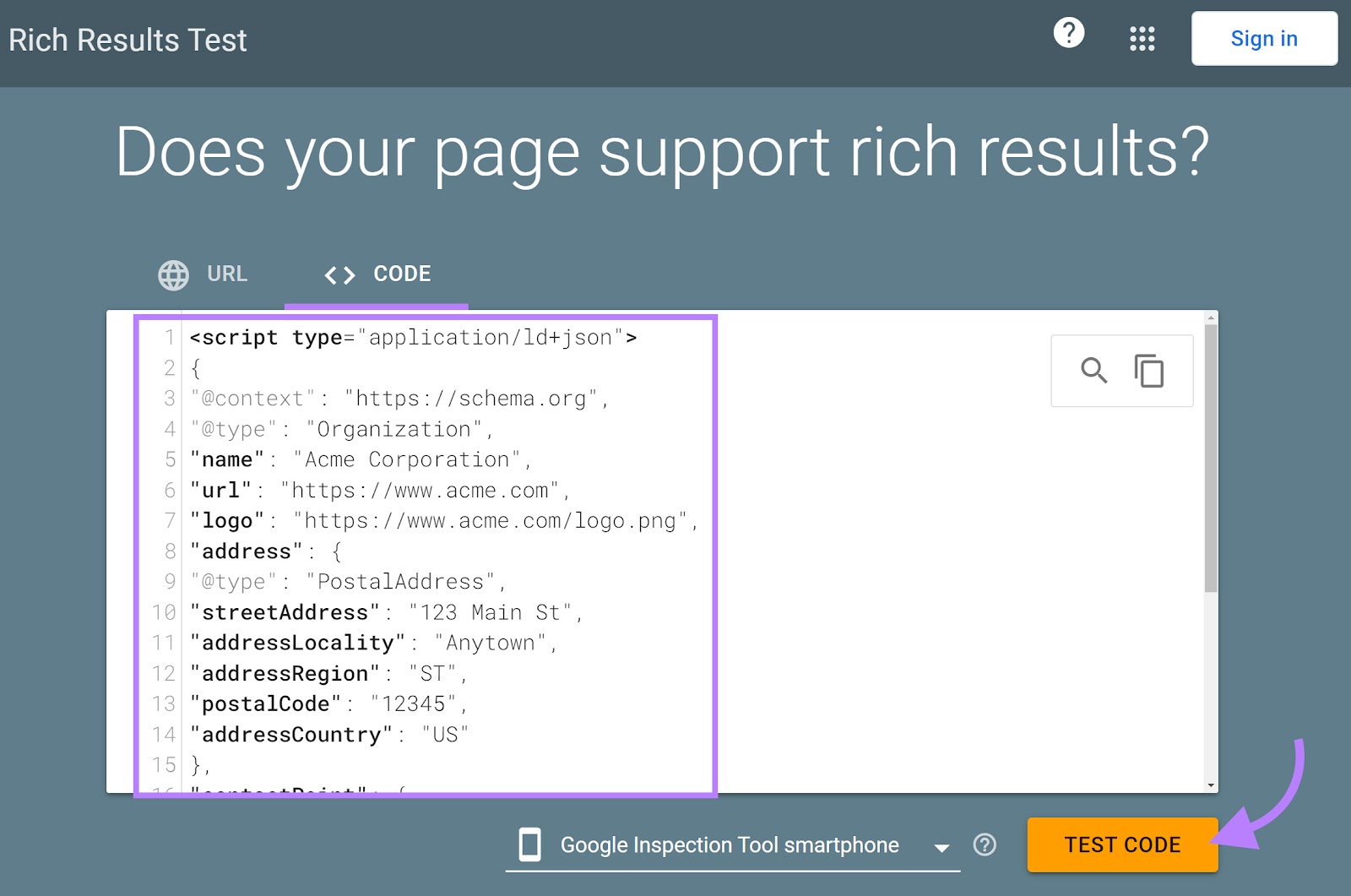Screen dimensions: 1351x896
Task: Click the angle brackets icon beside CODE
Action: coord(340,274)
